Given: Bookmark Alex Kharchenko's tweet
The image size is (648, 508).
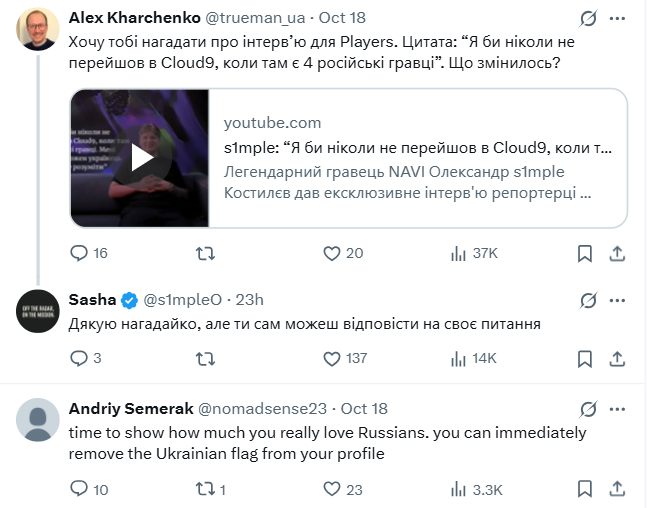Looking at the screenshot, I should [x=585, y=254].
